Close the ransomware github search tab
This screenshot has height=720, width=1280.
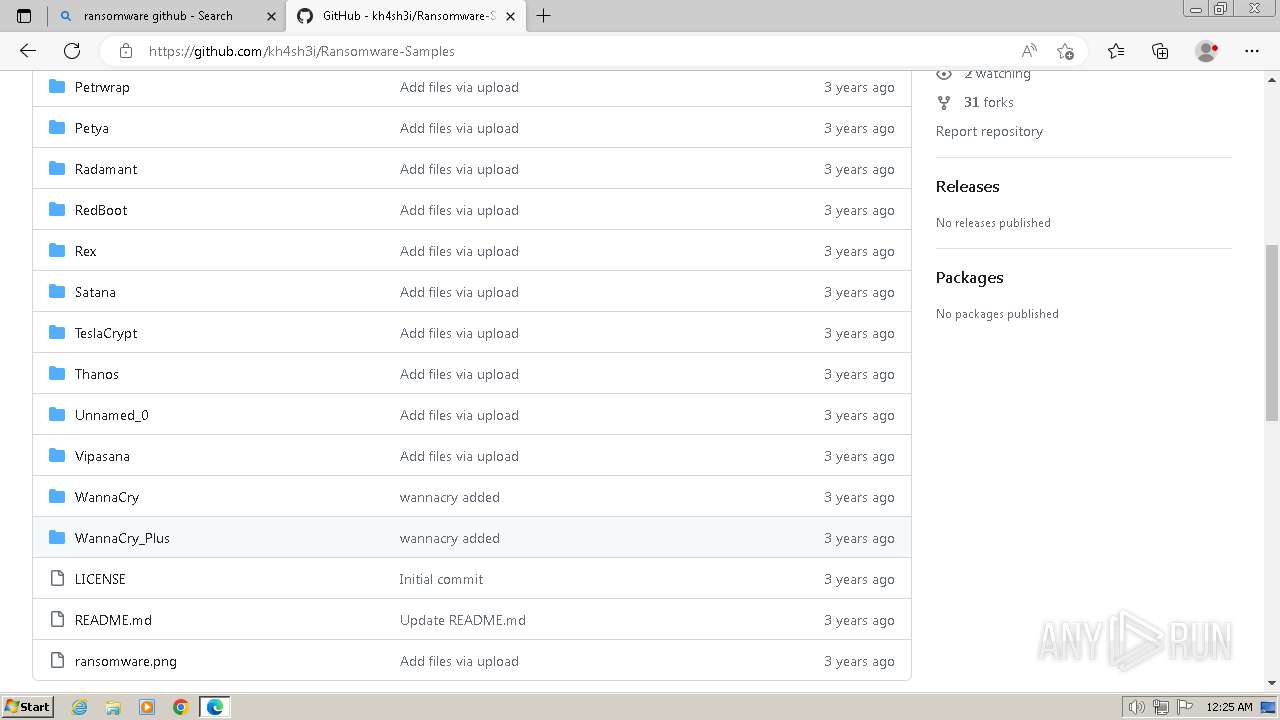pos(271,16)
